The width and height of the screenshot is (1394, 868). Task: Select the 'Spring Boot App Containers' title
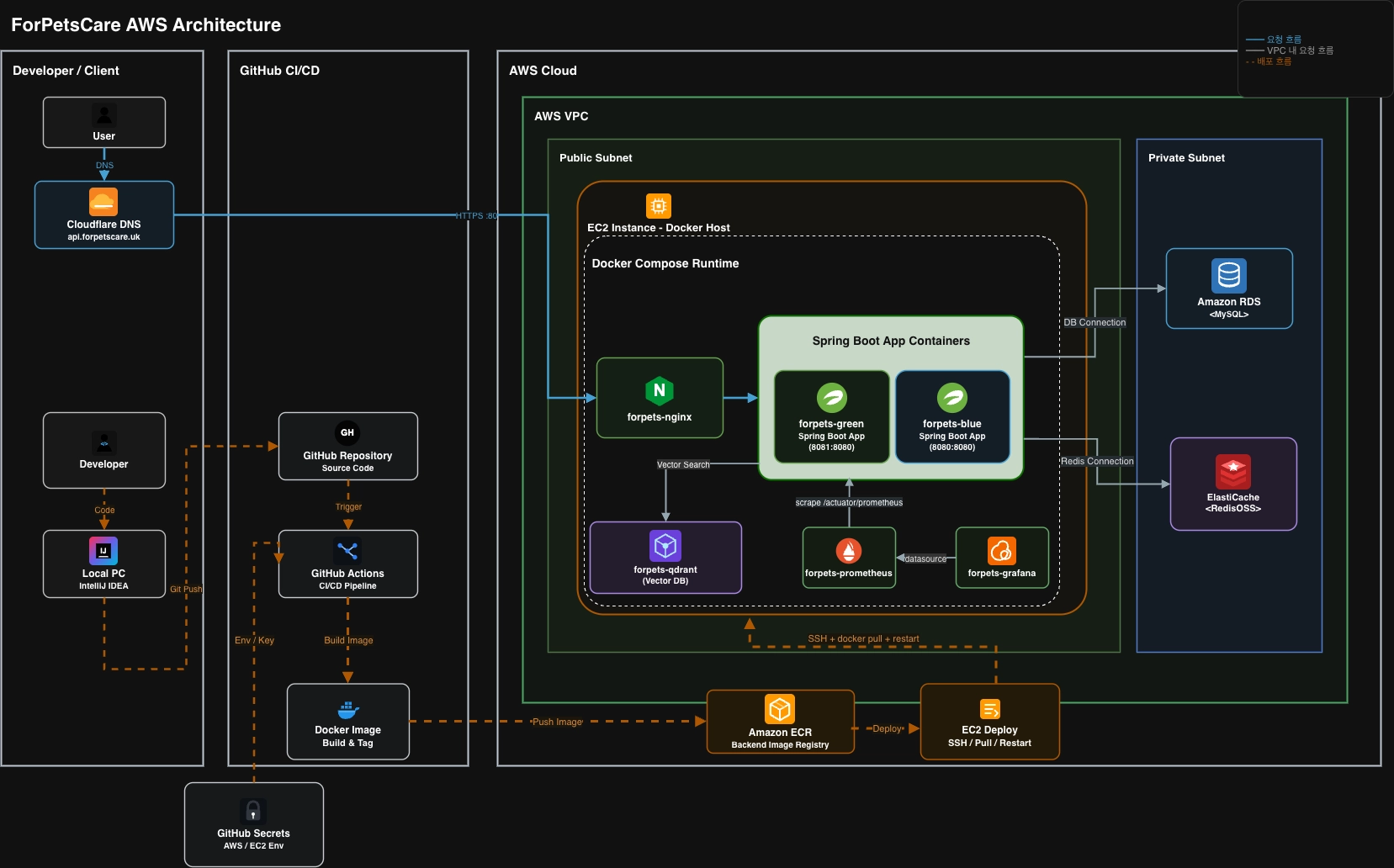click(891, 341)
